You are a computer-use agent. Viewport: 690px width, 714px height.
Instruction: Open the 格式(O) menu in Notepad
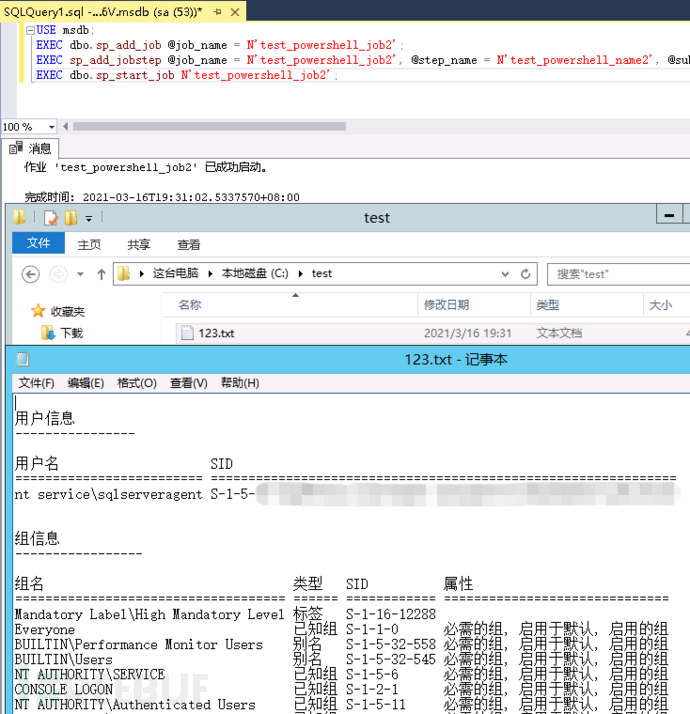pos(137,383)
